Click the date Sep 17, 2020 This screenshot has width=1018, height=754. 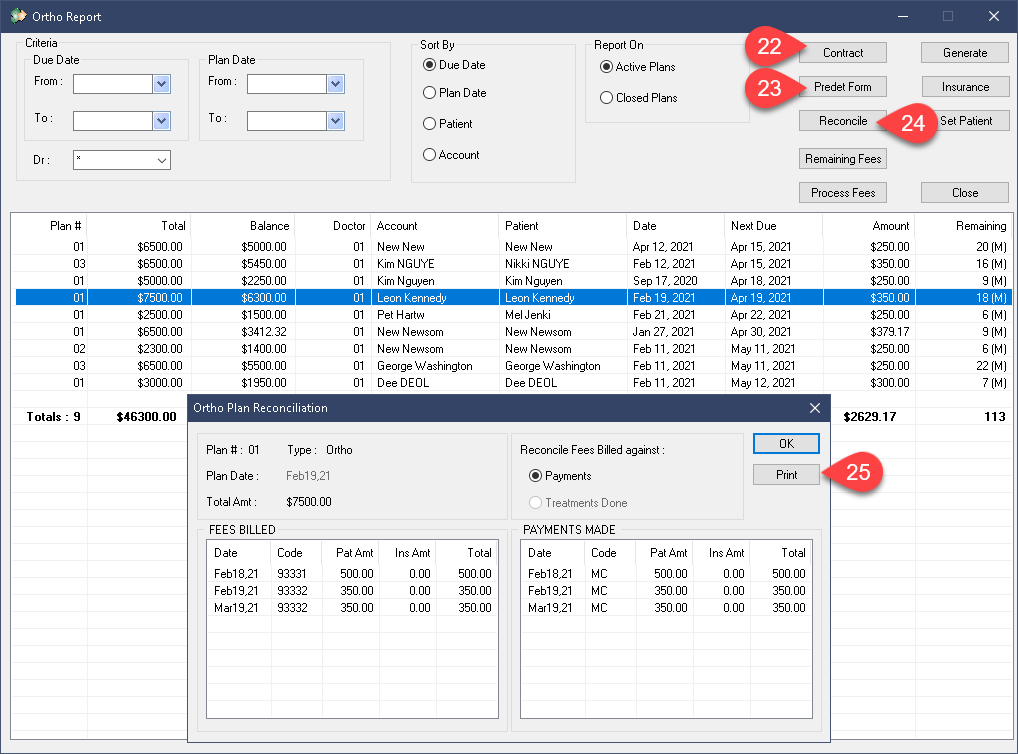pos(665,281)
